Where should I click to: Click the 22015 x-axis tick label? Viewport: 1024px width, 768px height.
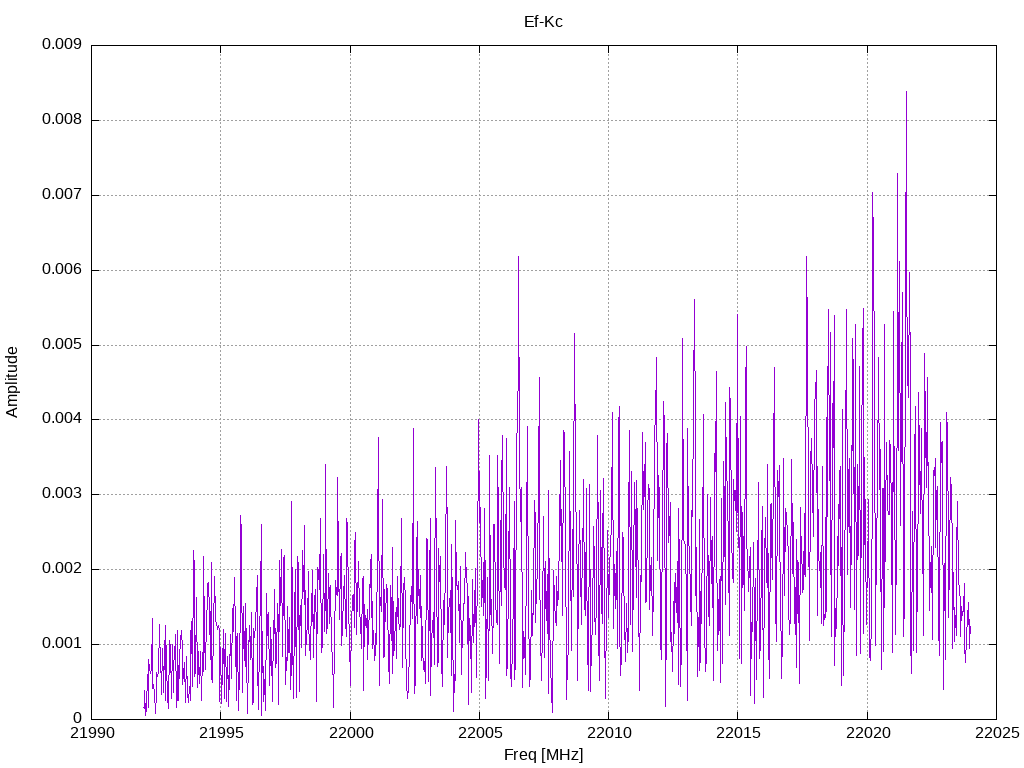coord(738,733)
